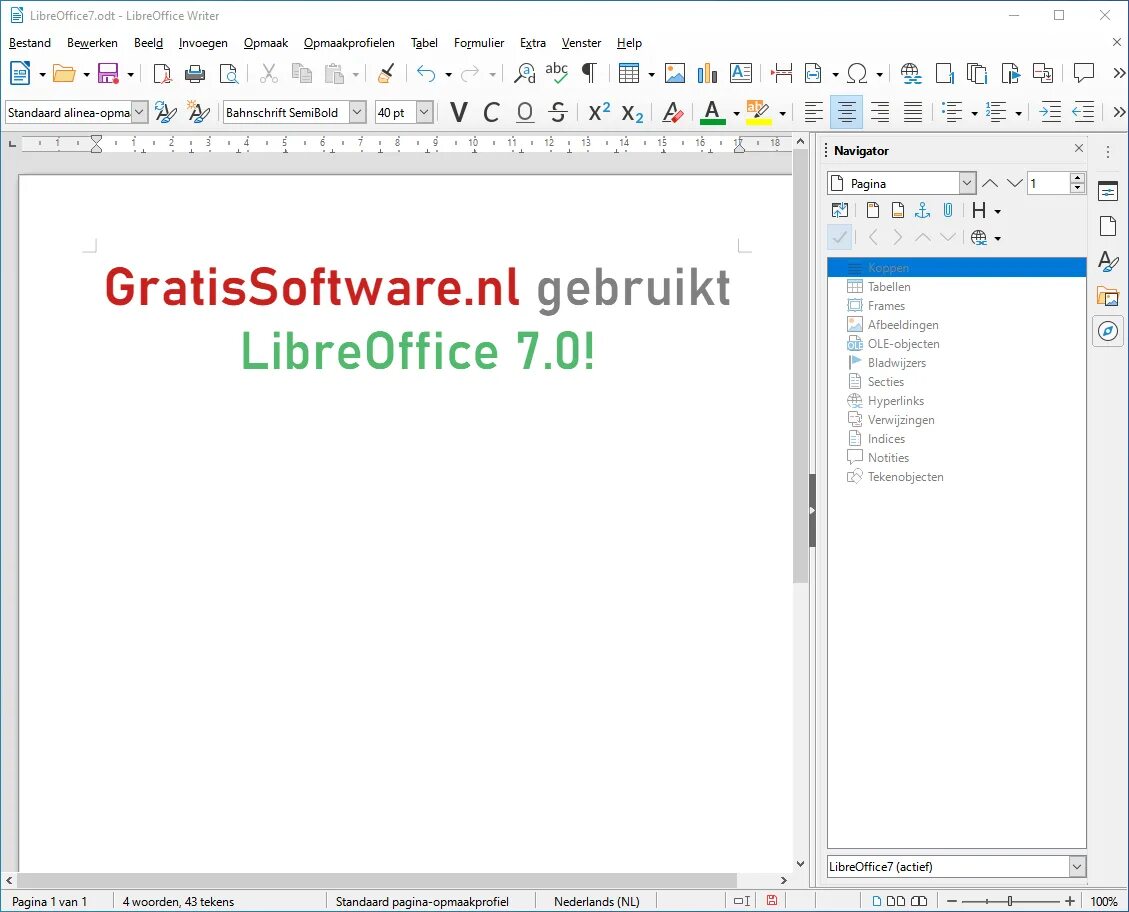The width and height of the screenshot is (1129, 912).
Task: Print the document using the printer icon
Action: (x=194, y=73)
